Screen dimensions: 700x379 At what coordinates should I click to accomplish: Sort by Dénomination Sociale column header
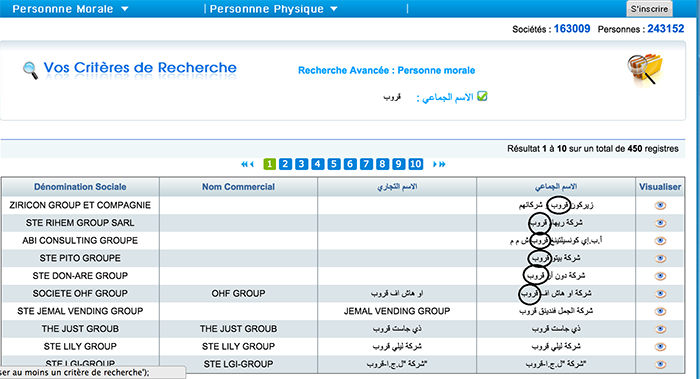[x=80, y=187]
